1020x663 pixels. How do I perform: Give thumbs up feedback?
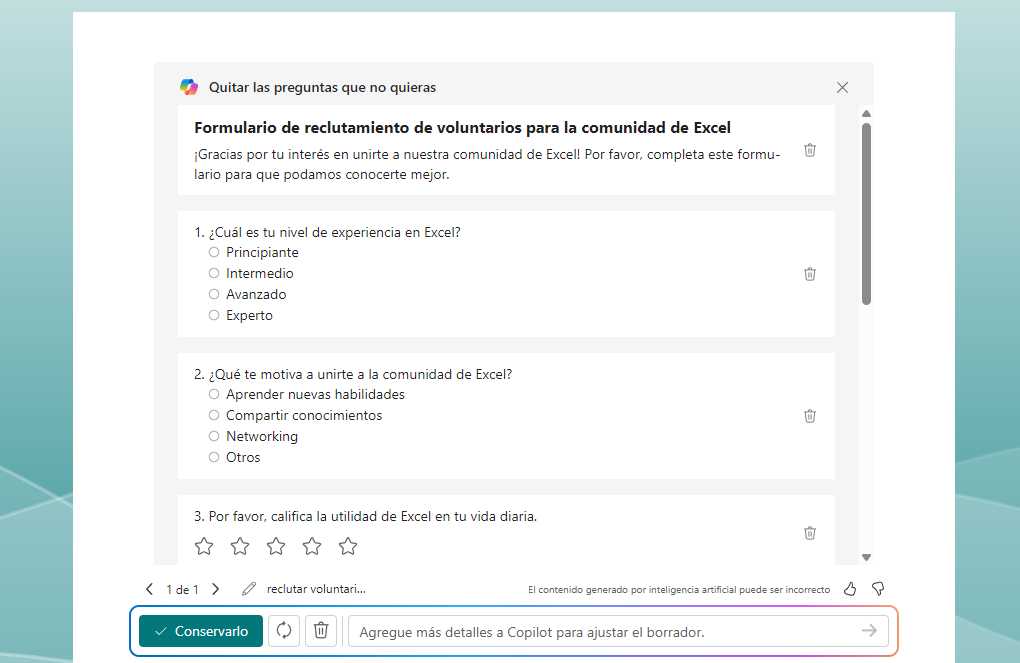pyautogui.click(x=850, y=589)
